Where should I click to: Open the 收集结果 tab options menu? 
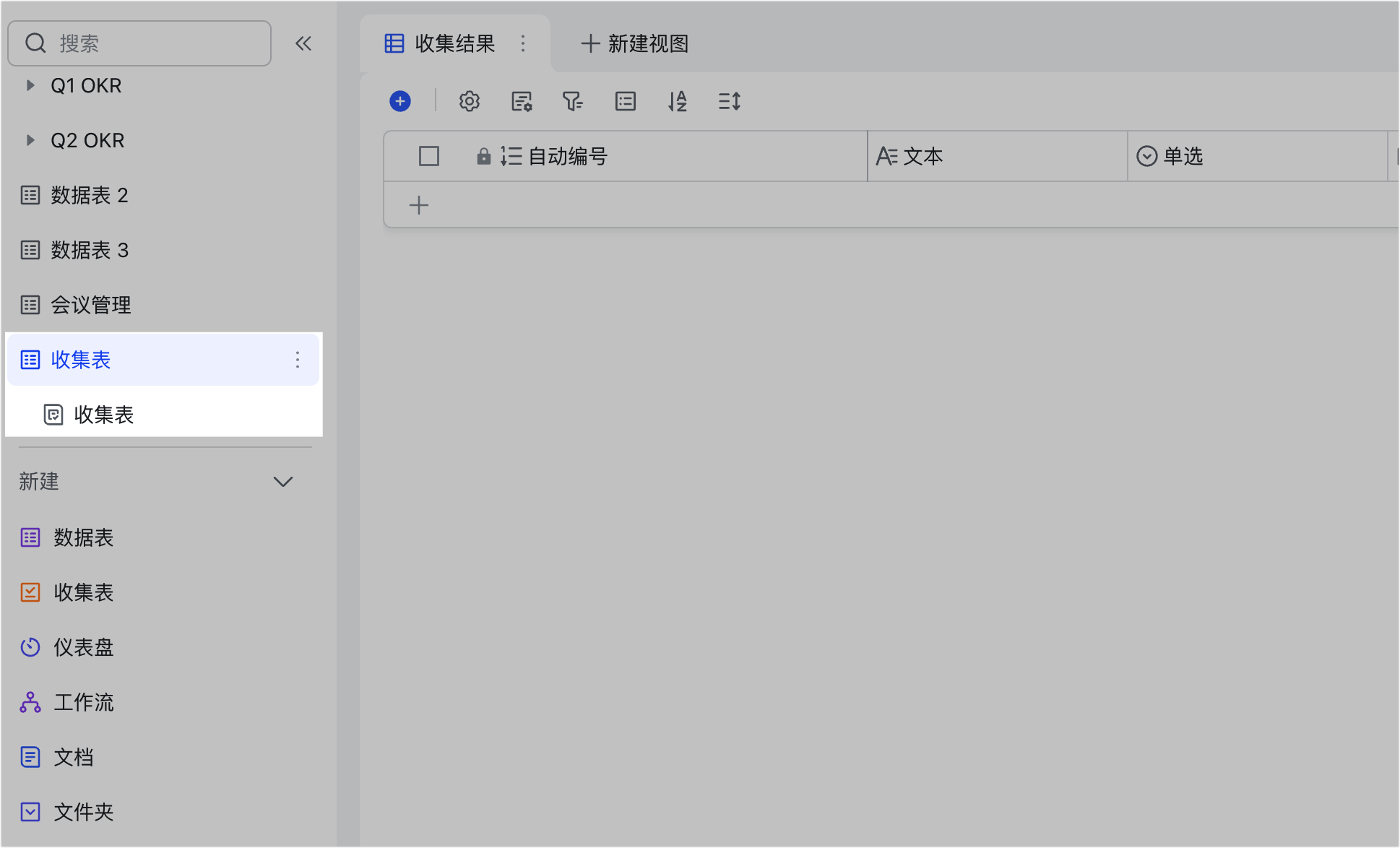click(x=523, y=43)
